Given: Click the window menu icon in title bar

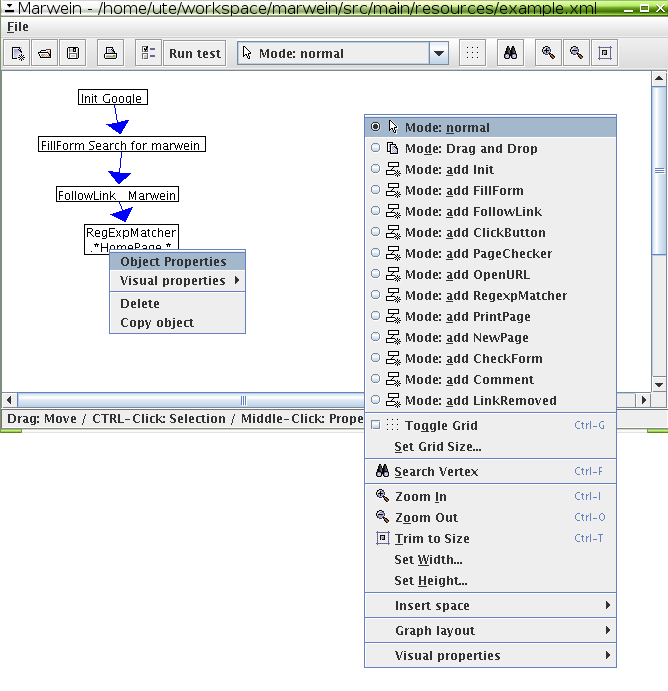Looking at the screenshot, I should [x=10, y=7].
